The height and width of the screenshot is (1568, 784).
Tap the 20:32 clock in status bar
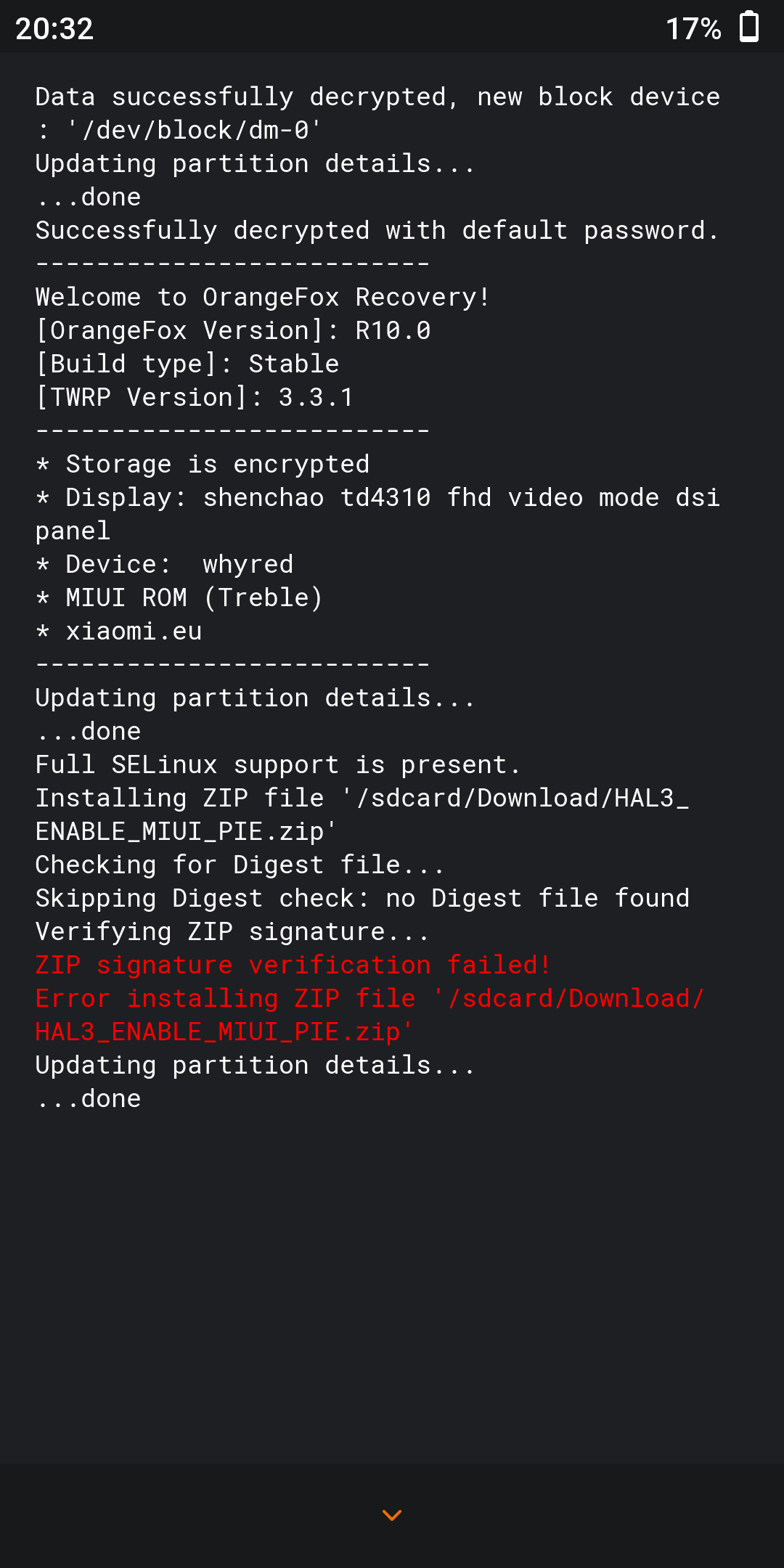click(x=54, y=29)
